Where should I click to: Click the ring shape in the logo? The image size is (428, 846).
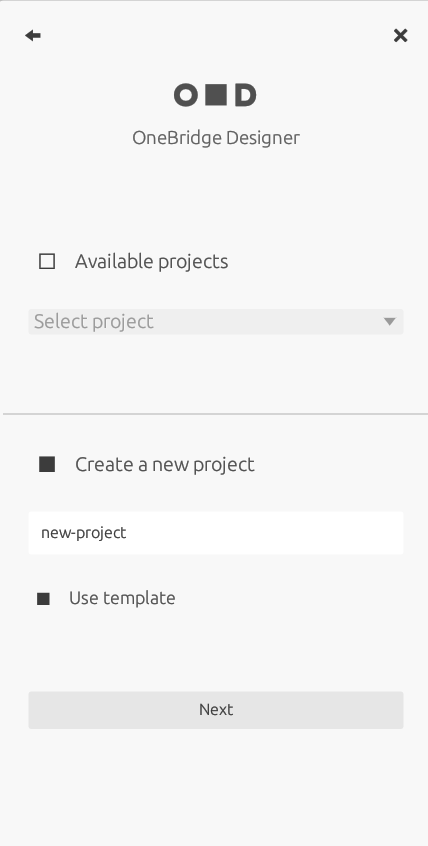pos(185,95)
